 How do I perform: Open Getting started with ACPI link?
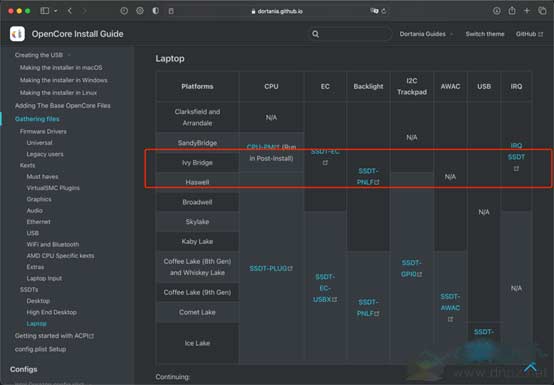[54, 336]
